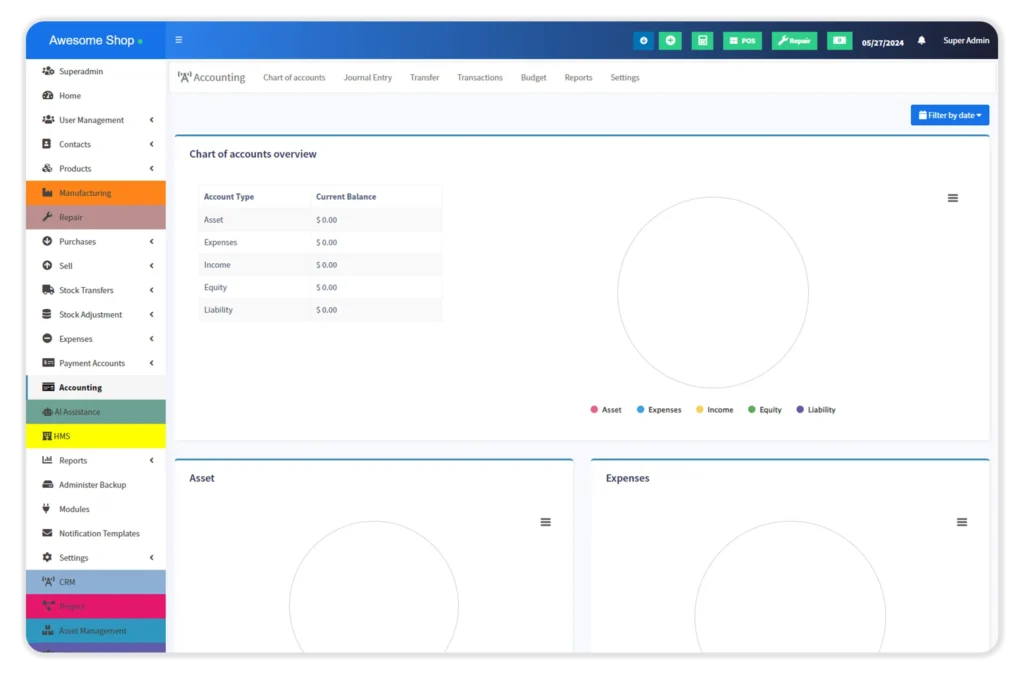The width and height of the screenshot is (1024, 683).
Task: Click the green money bill icon
Action: pos(839,41)
